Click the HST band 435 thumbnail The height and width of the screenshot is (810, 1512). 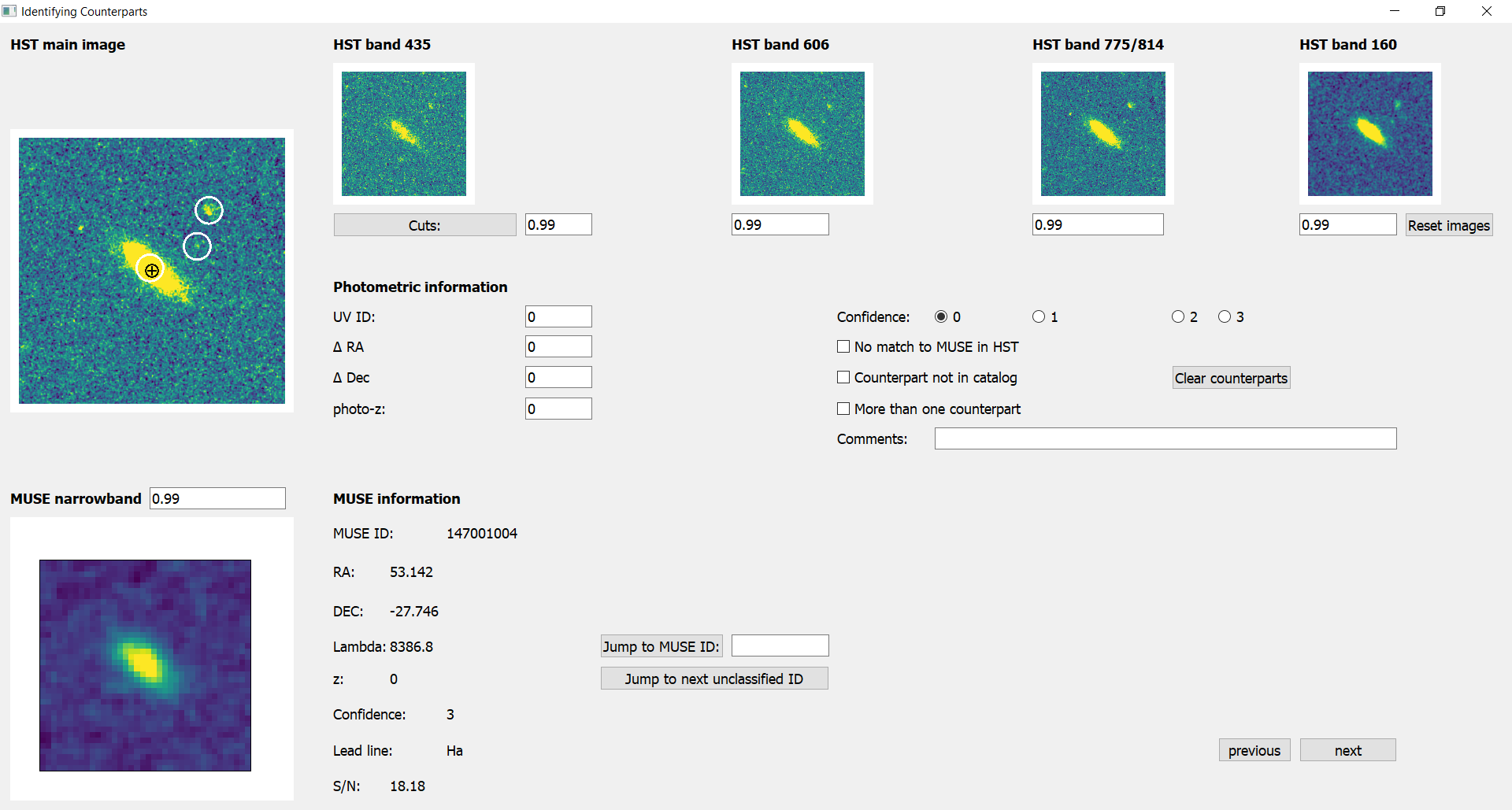point(404,134)
